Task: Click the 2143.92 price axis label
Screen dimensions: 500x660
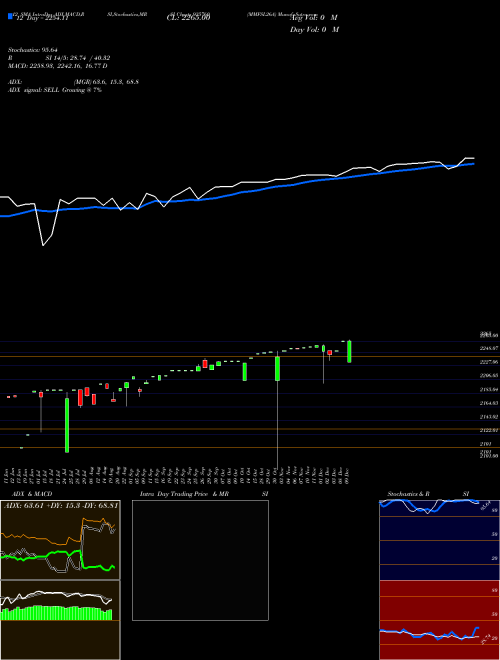Action: [489, 417]
